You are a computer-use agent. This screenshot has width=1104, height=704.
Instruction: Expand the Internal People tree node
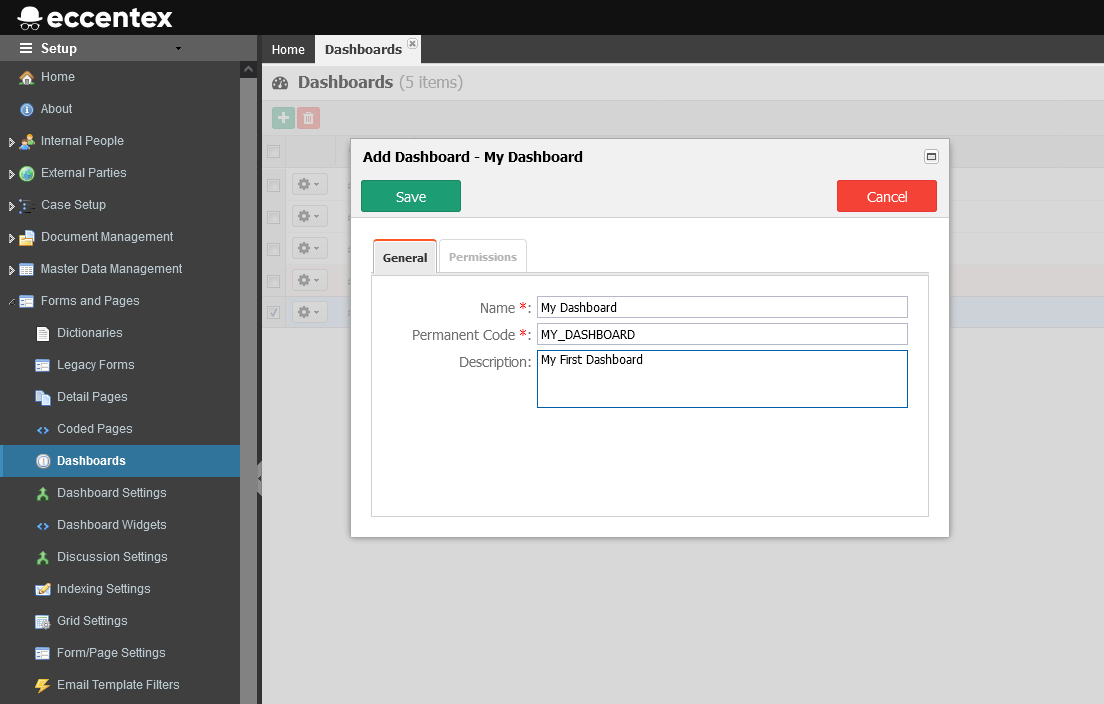tap(11, 142)
